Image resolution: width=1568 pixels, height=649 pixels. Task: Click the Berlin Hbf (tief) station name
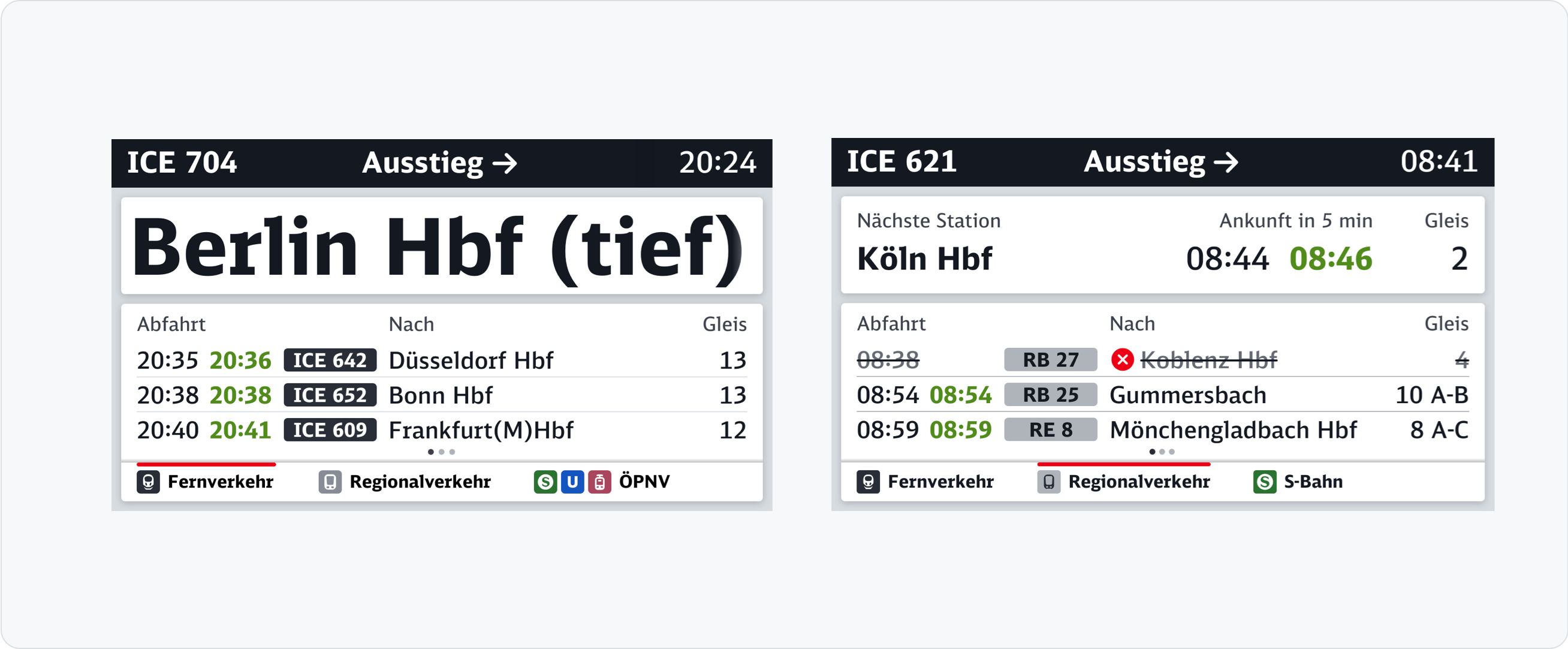pos(437,247)
